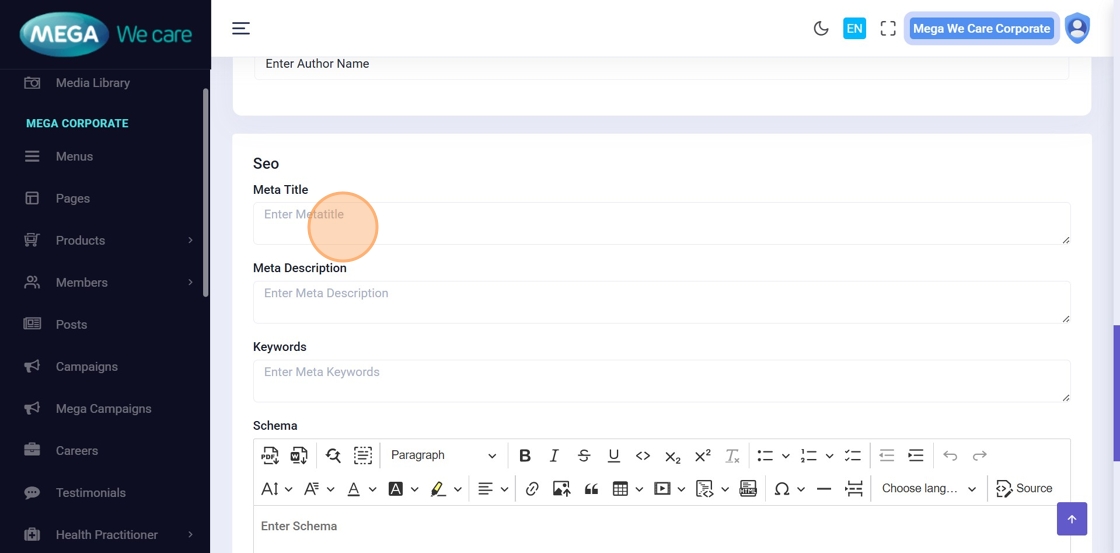Open the text highlight color picker
Image resolution: width=1120 pixels, height=553 pixels.
[x=438, y=489]
